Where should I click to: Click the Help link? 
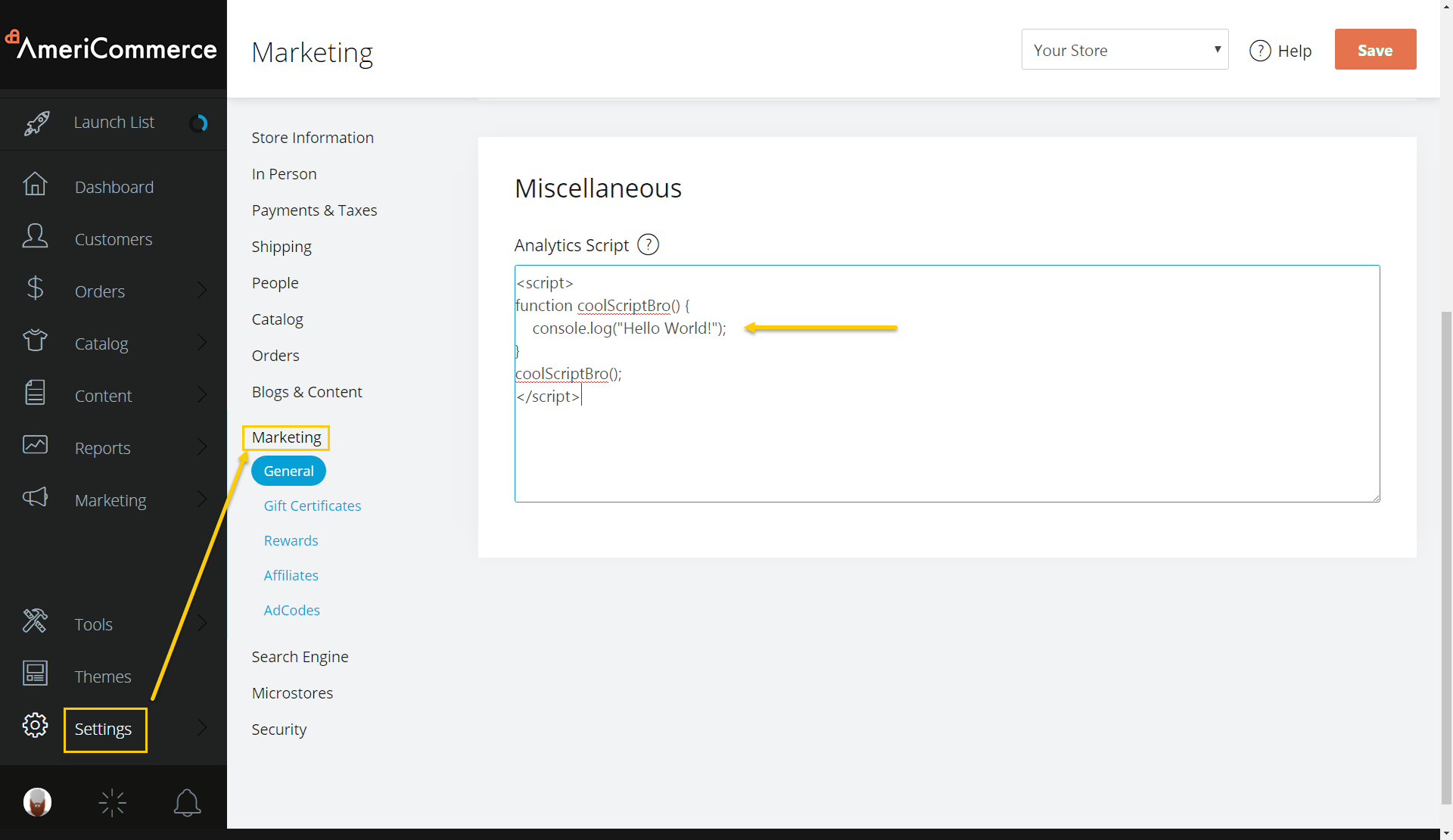[1281, 51]
